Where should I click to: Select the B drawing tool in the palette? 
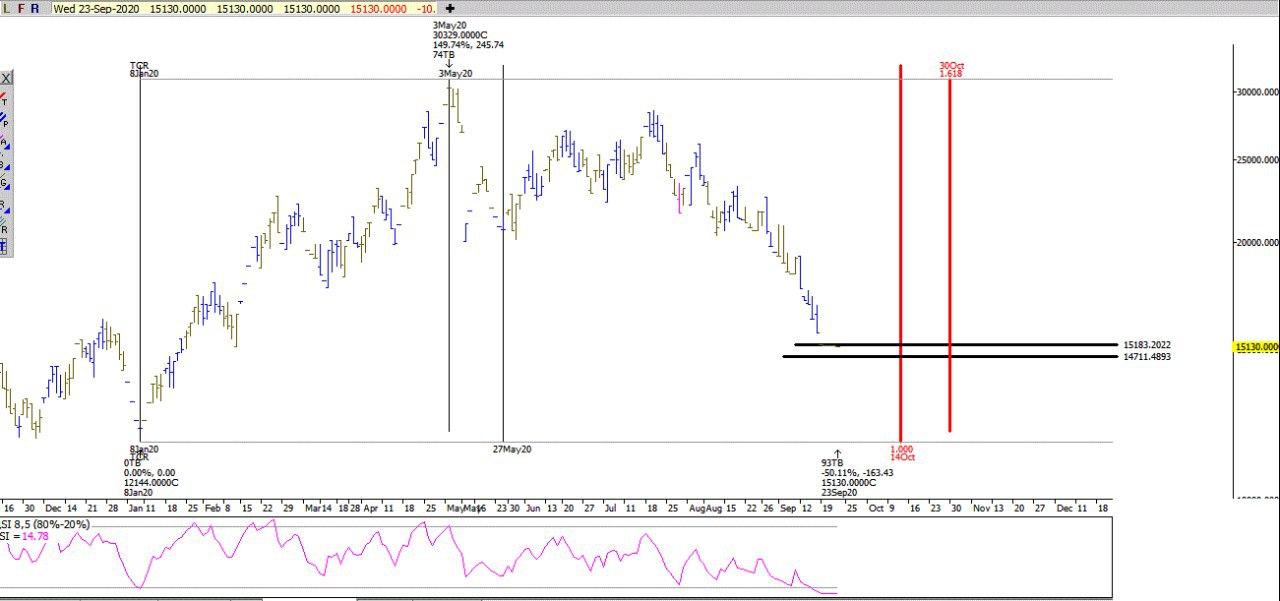4,164
